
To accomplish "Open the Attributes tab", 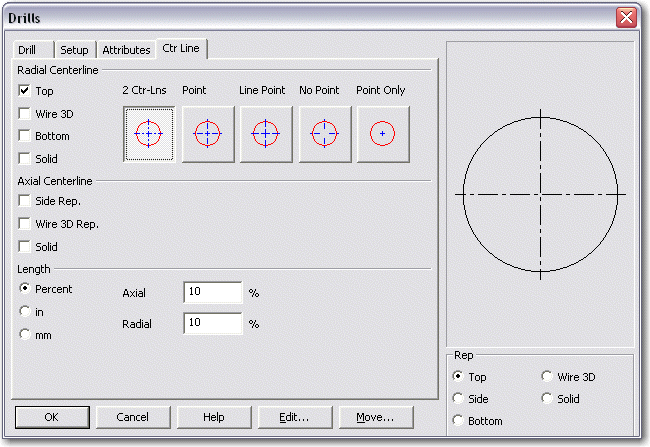I will coord(126,50).
